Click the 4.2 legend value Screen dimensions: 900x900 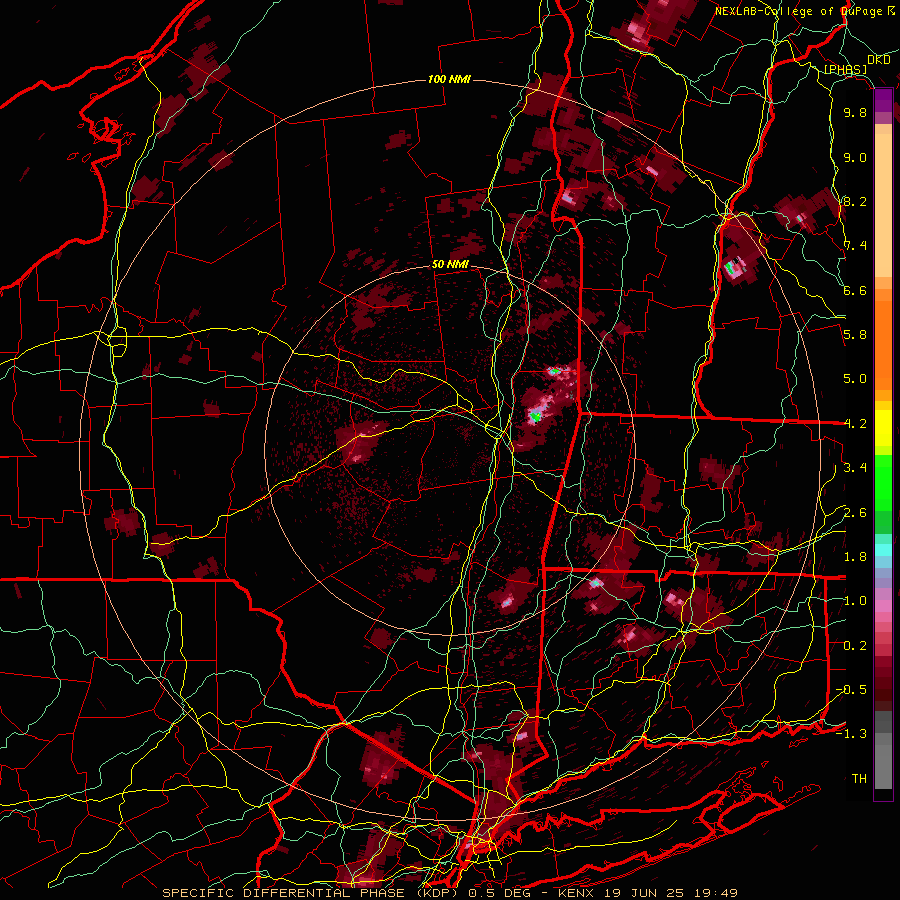[x=855, y=424]
